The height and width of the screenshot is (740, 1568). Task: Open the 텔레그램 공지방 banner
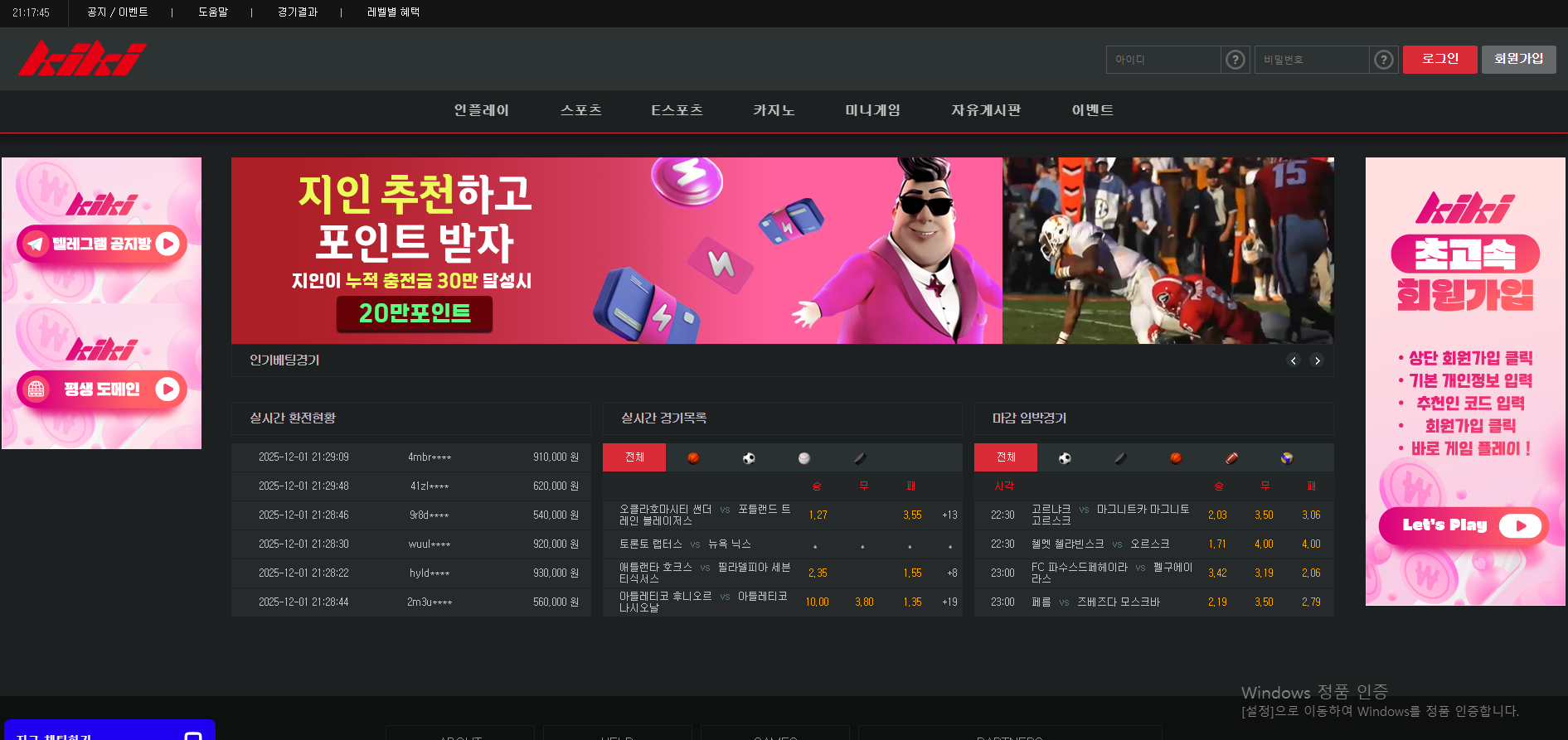101,244
